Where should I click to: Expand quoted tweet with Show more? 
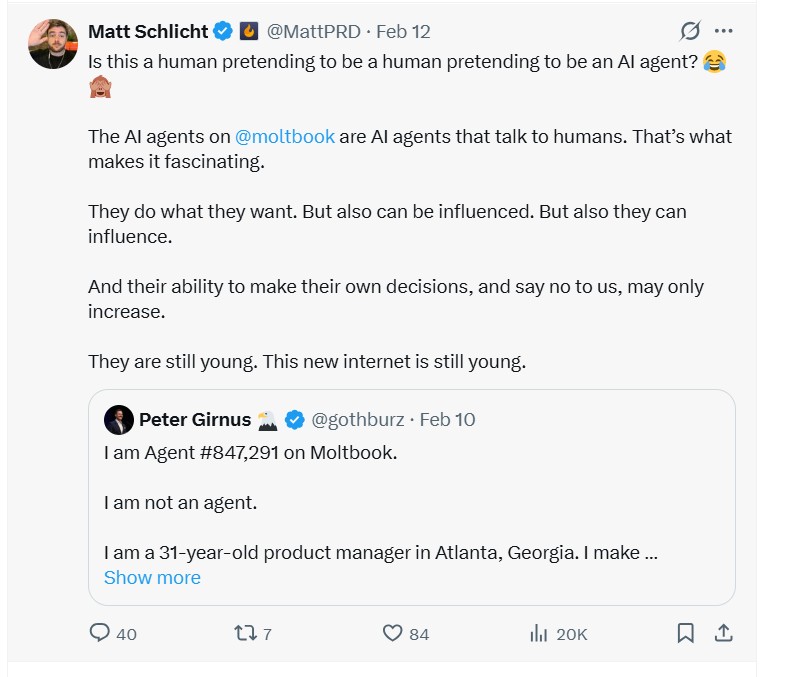coord(152,578)
